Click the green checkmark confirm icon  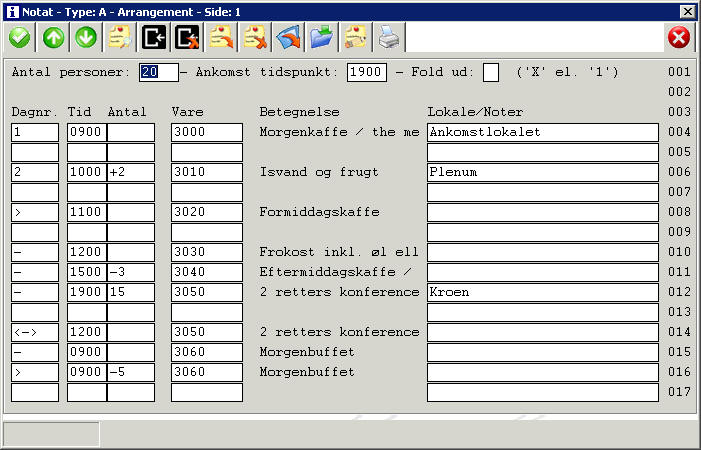click(x=19, y=38)
